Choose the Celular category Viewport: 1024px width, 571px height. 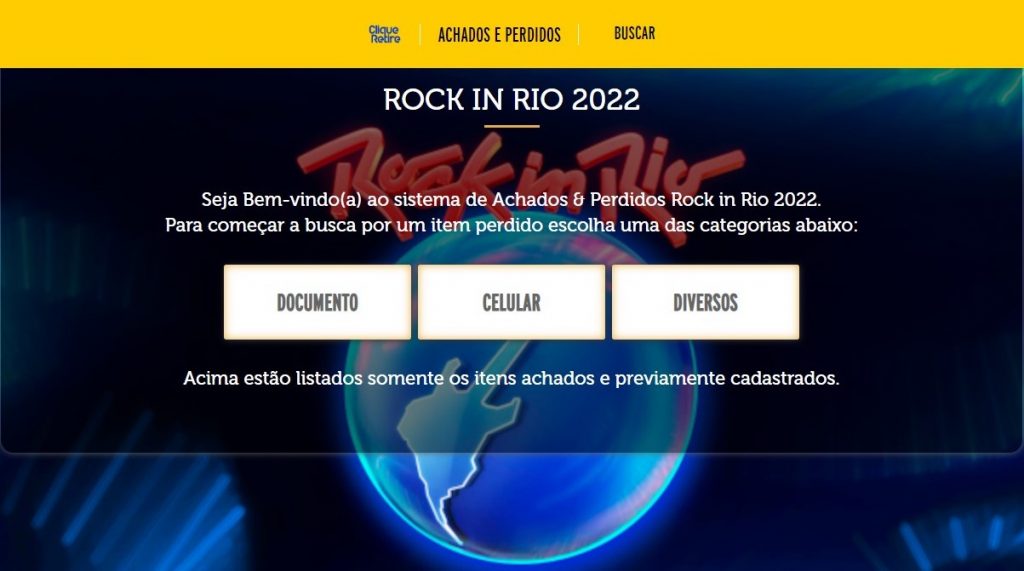511,302
